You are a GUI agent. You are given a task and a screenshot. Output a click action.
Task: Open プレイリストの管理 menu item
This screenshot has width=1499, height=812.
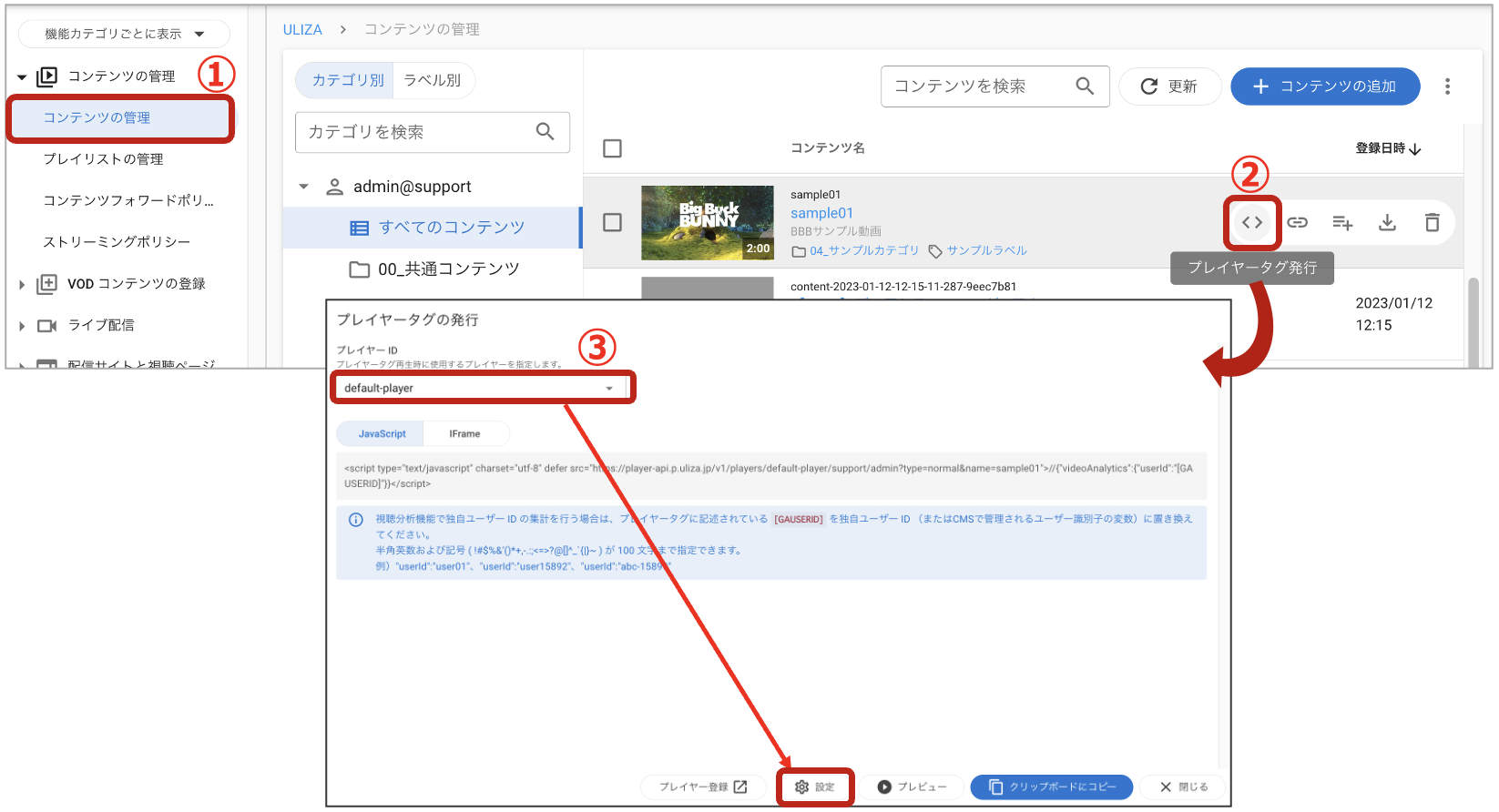104,159
